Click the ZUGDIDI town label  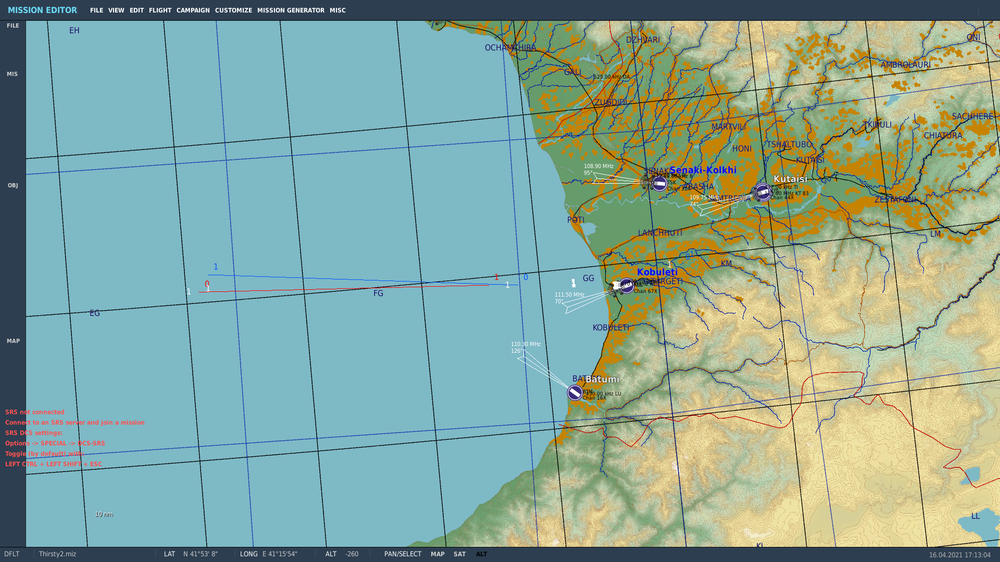611,103
